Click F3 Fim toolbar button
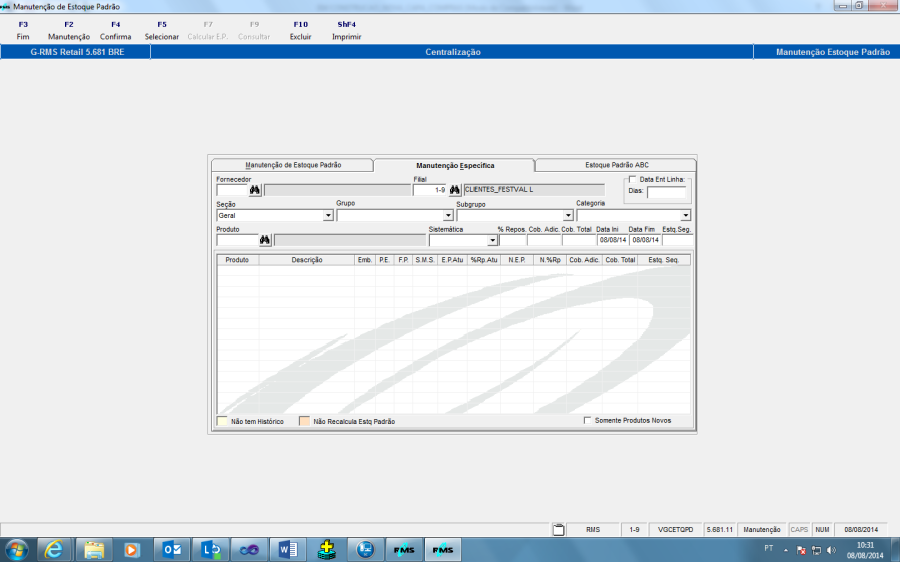The image size is (900, 562). (x=23, y=30)
